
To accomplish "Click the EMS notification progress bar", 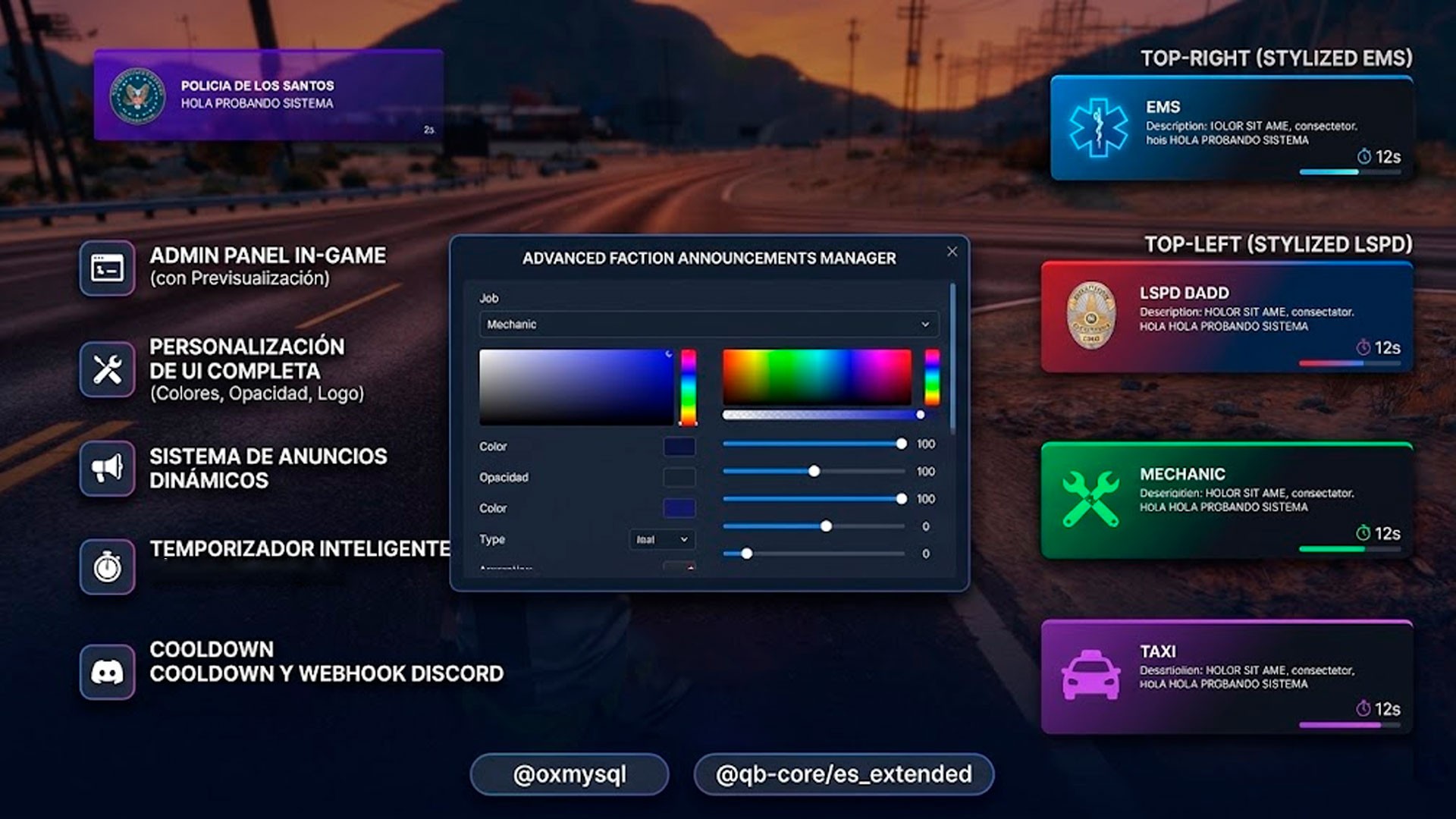I will (1350, 172).
